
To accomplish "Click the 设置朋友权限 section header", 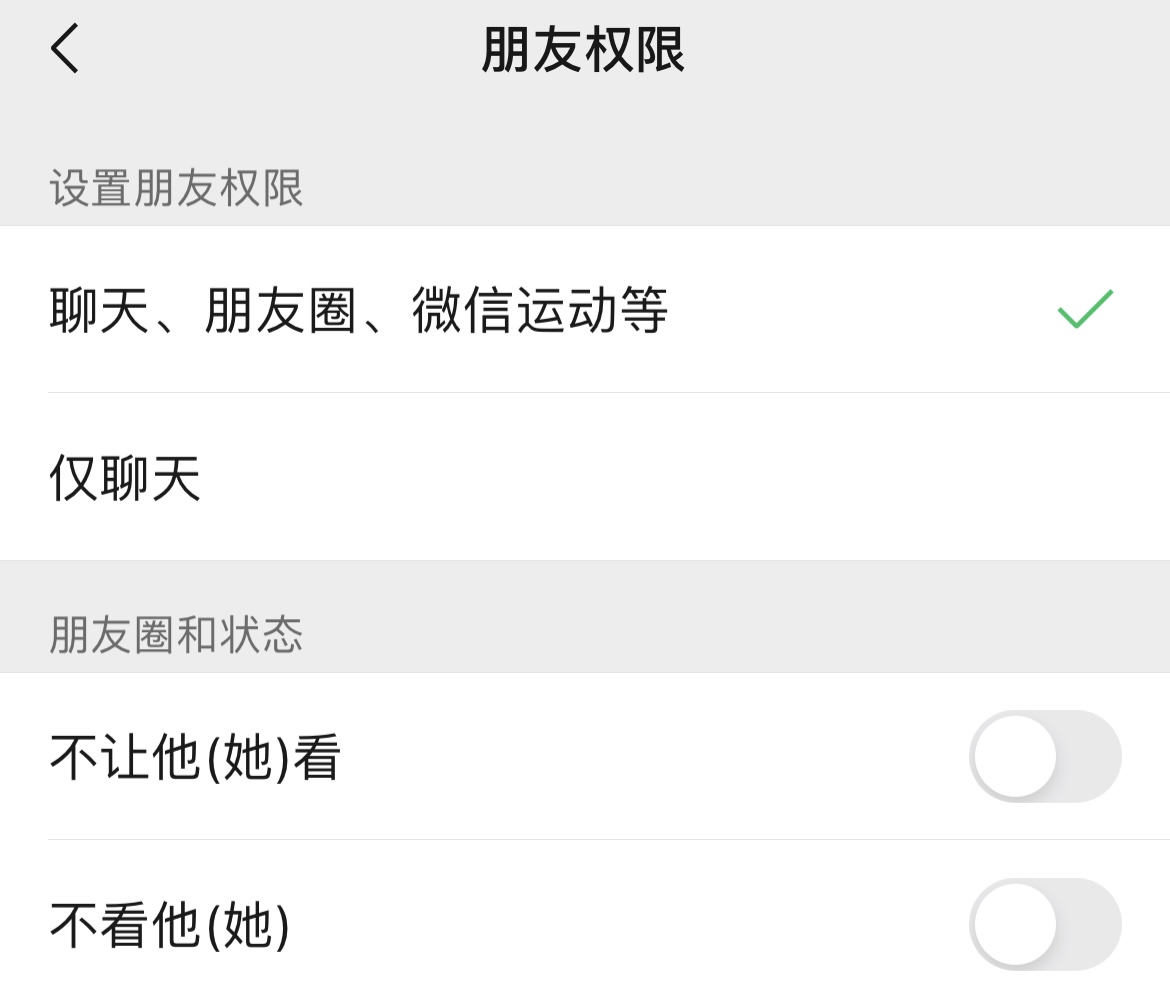I will pos(176,188).
